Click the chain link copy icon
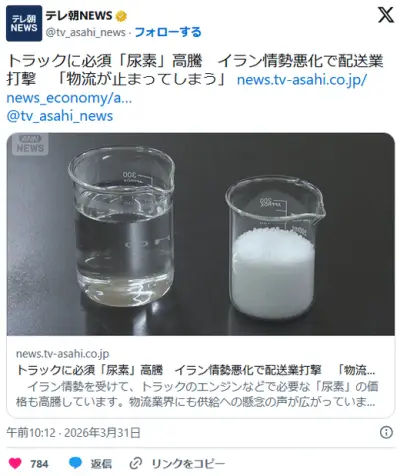The height and width of the screenshot is (476, 400). pyautogui.click(x=136, y=463)
